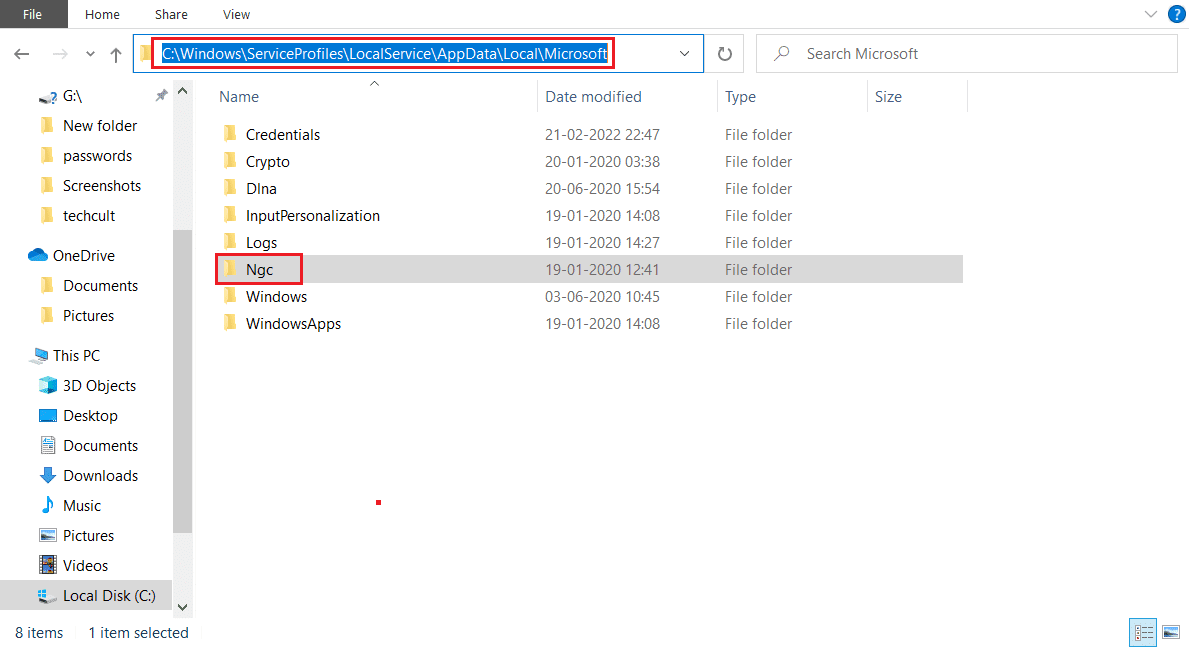Screen dimensions: 1189x647
Task: Select the Dlna folder icon
Action: pyautogui.click(x=230, y=188)
